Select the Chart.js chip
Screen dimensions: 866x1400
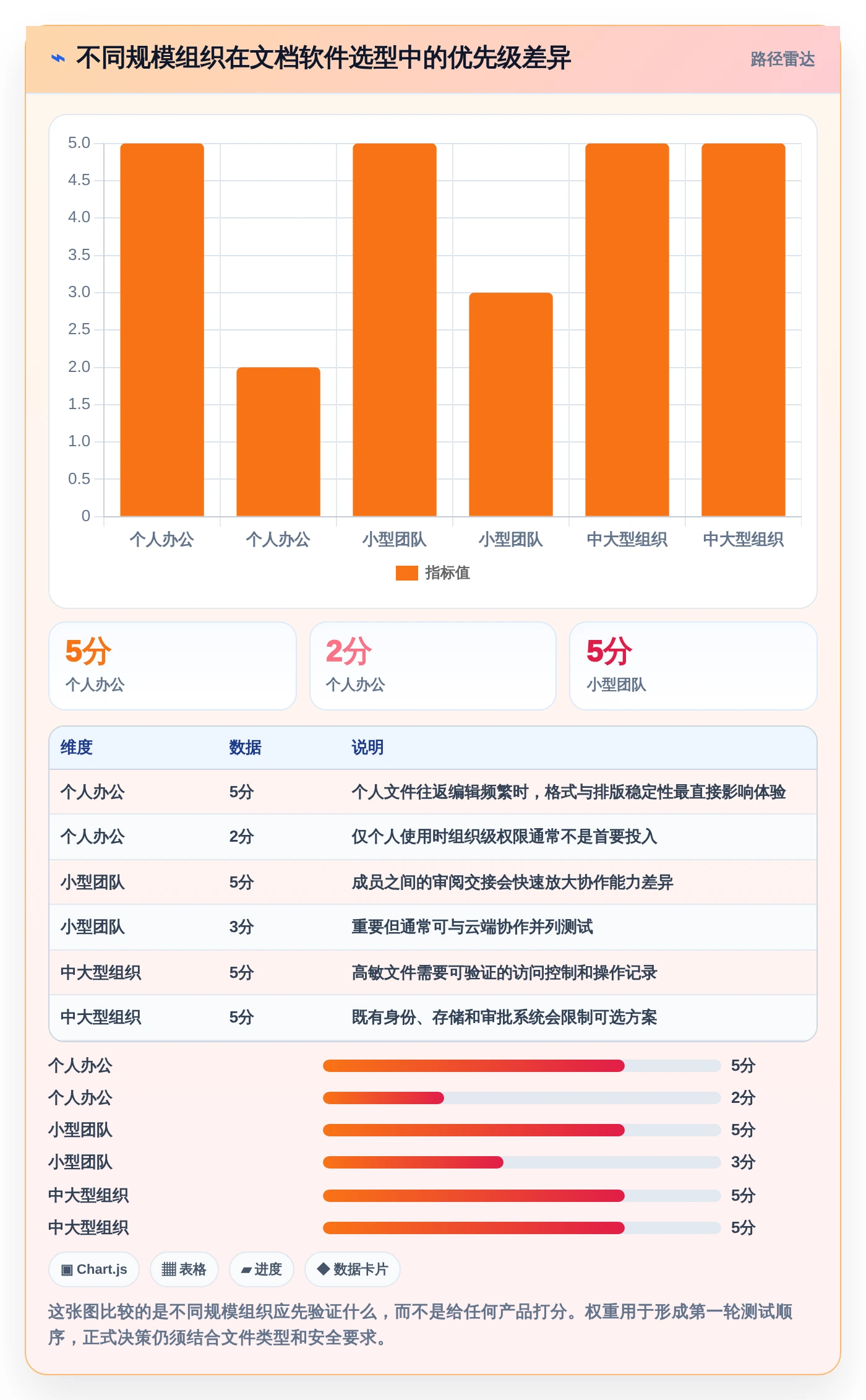point(94,1269)
